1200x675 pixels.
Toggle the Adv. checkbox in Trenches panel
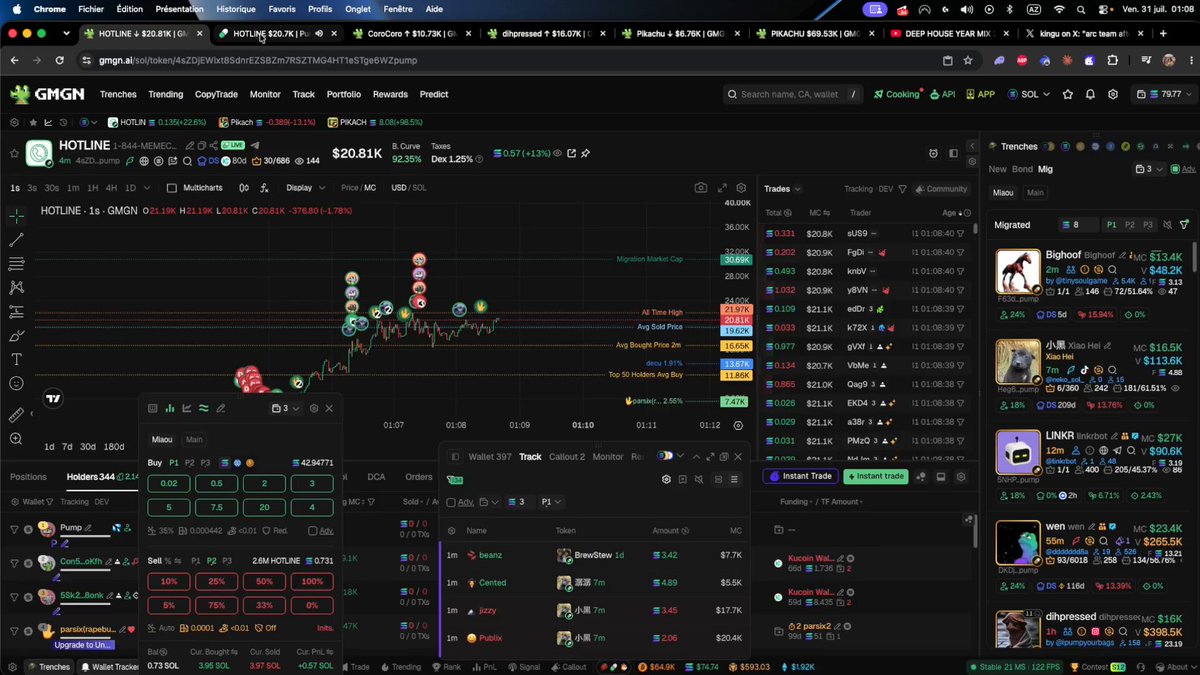(x=1174, y=169)
